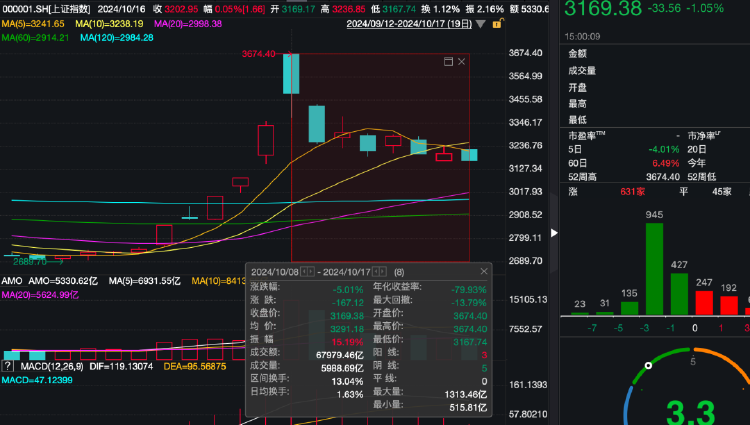Click 涨跌幅 -5.01% in statistics popup
Viewport: 750px width, 425px height.
click(348, 289)
